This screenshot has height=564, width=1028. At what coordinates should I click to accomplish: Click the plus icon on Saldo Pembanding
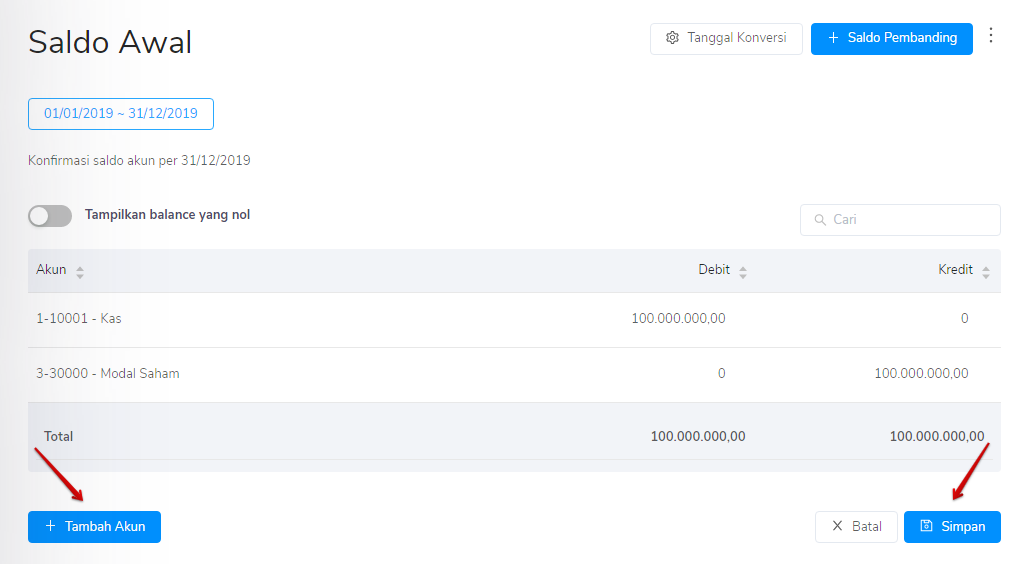pos(833,38)
